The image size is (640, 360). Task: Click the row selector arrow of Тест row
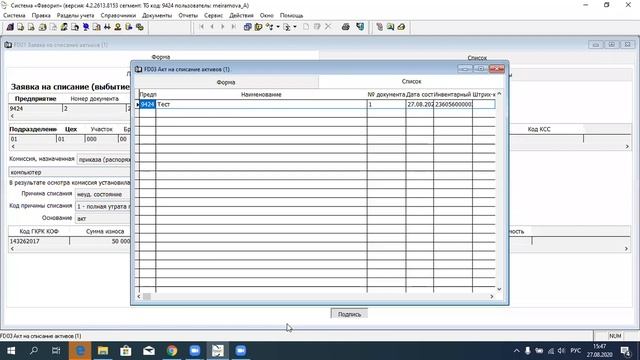tap(138, 104)
